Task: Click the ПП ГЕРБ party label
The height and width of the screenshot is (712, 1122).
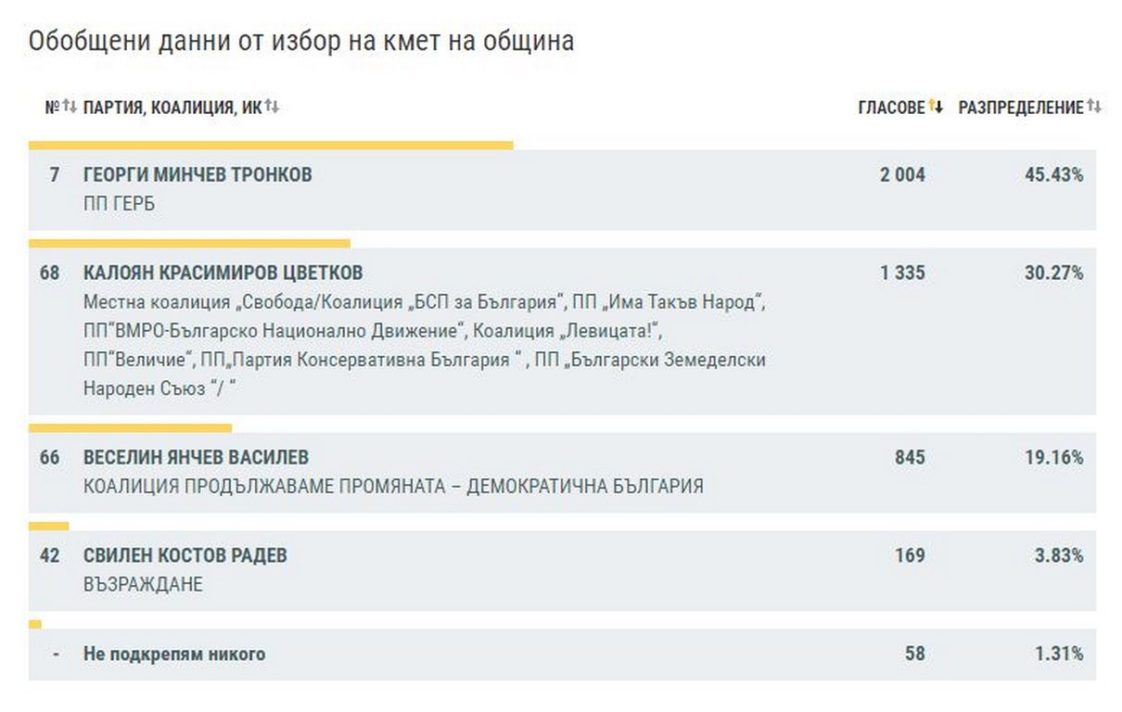Action: pos(119,204)
